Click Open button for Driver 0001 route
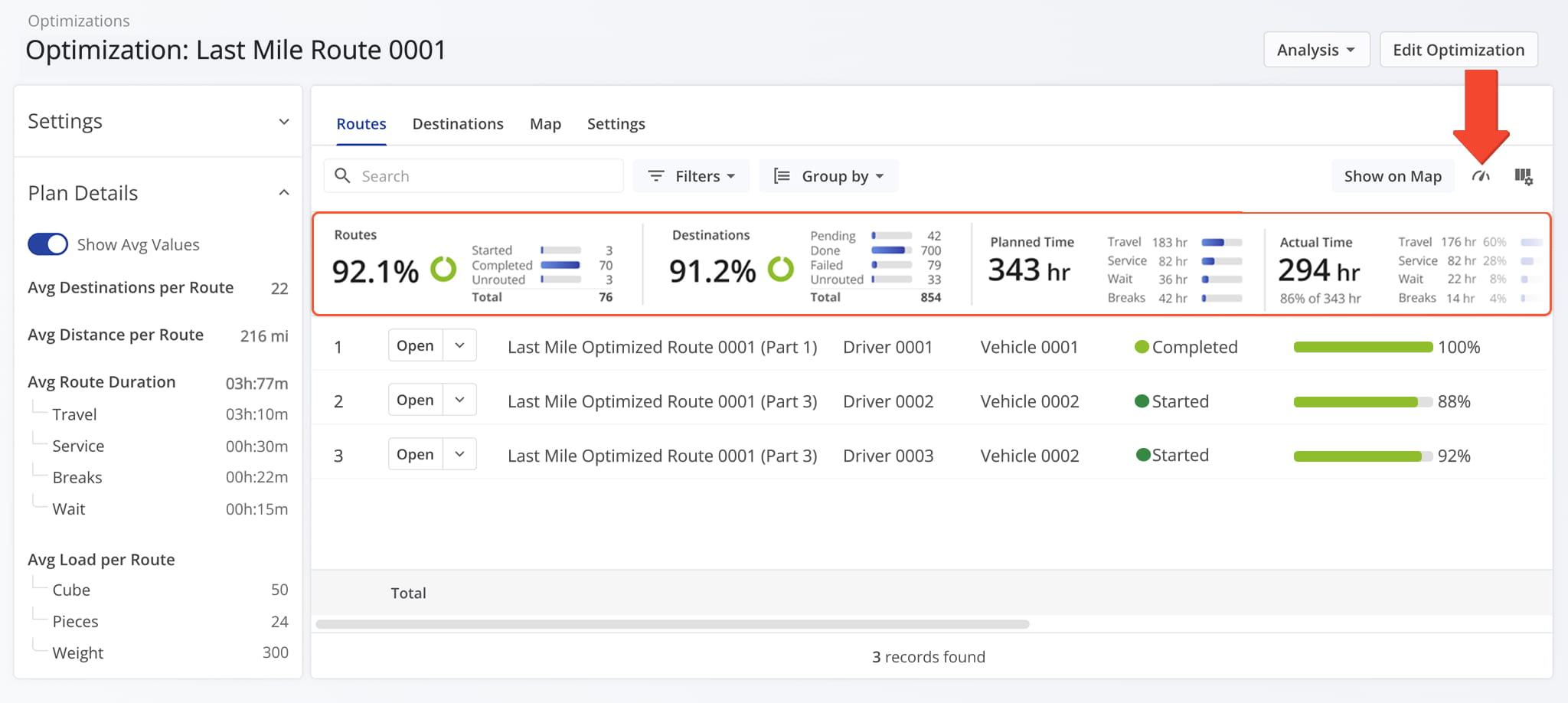 [x=416, y=345]
